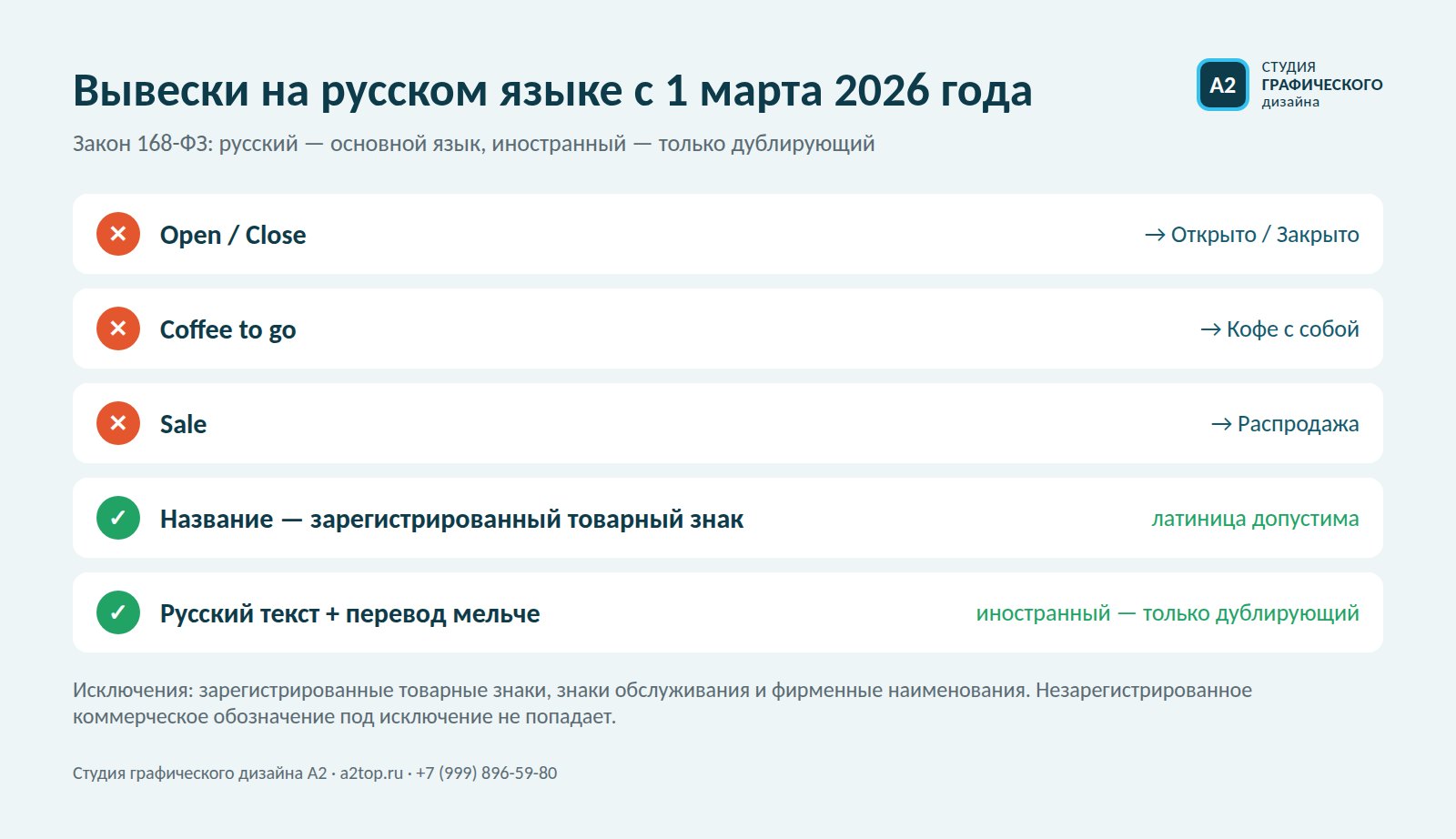Click the subtitle about Закон 168-ФЗ
This screenshot has height=839, width=1456.
pyautogui.click(x=473, y=144)
